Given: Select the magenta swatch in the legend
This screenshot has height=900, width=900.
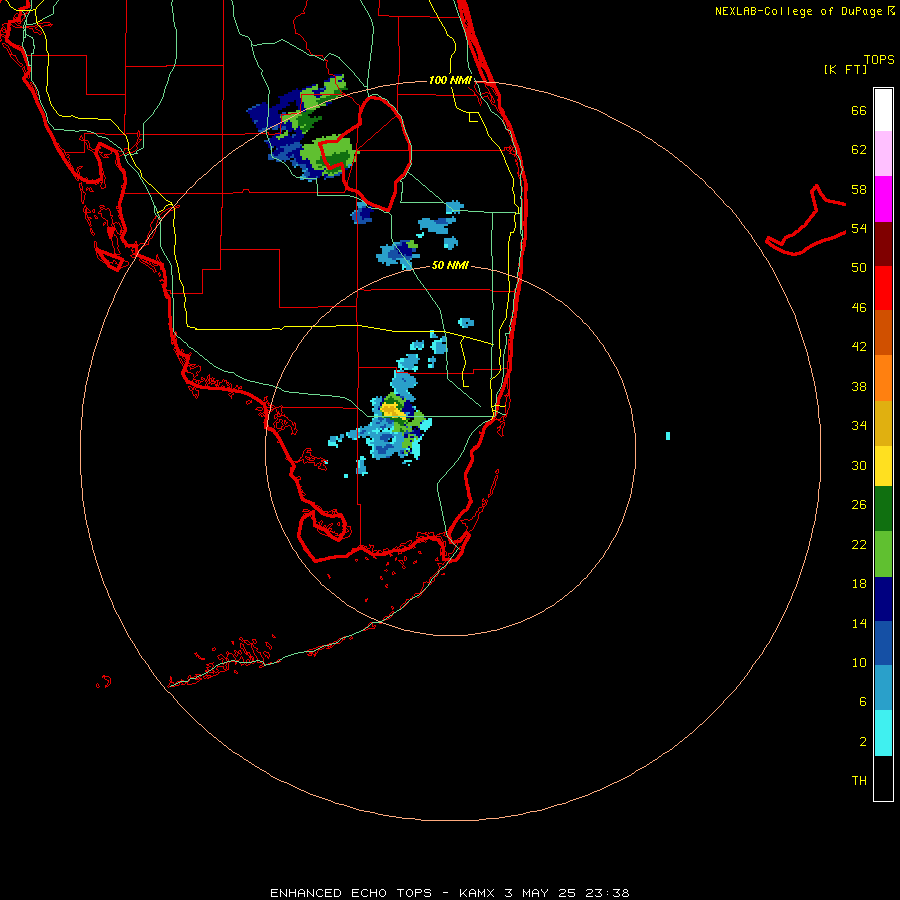Looking at the screenshot, I should pos(883,199).
